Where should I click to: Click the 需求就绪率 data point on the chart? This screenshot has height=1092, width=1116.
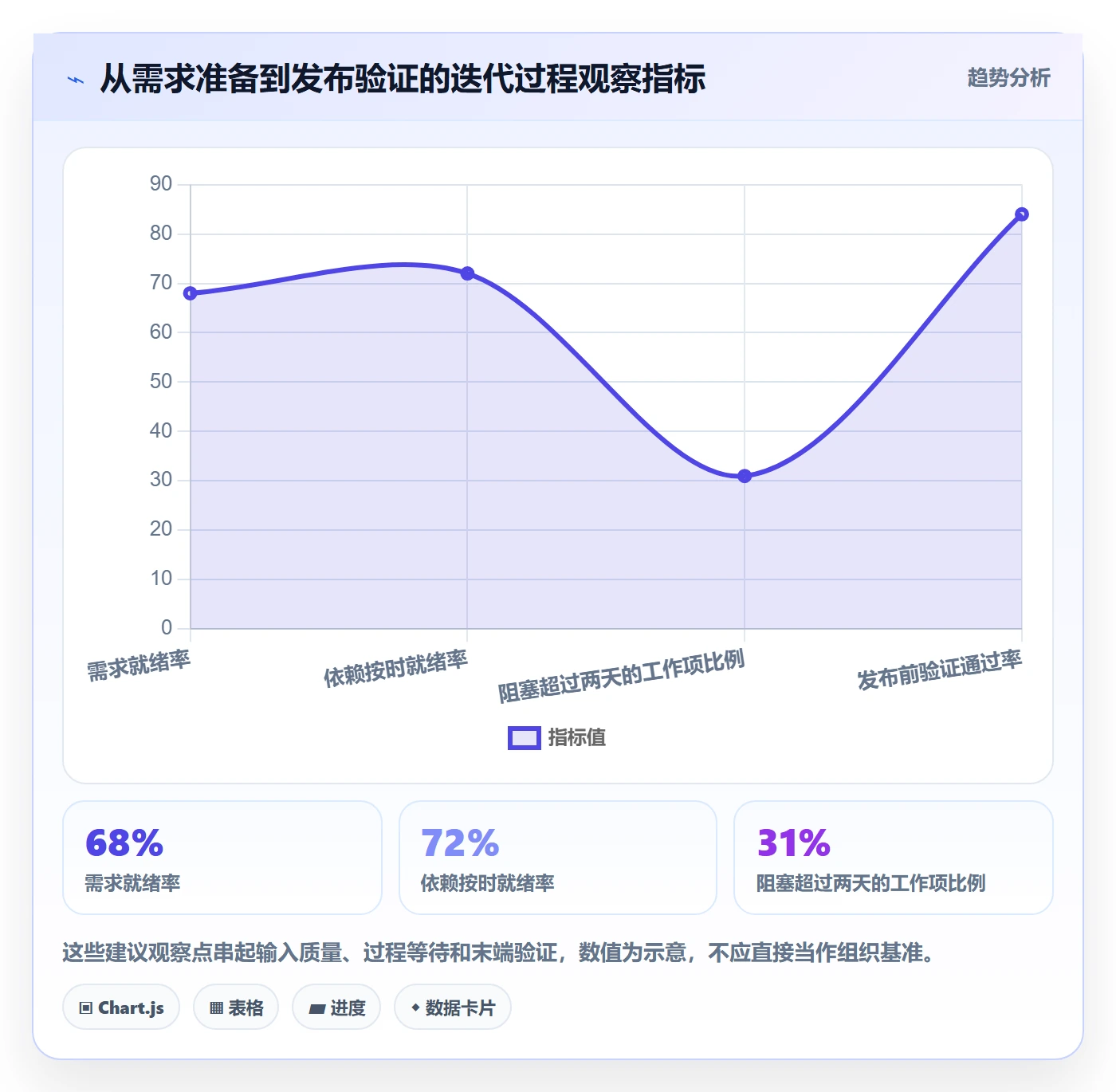tap(191, 293)
